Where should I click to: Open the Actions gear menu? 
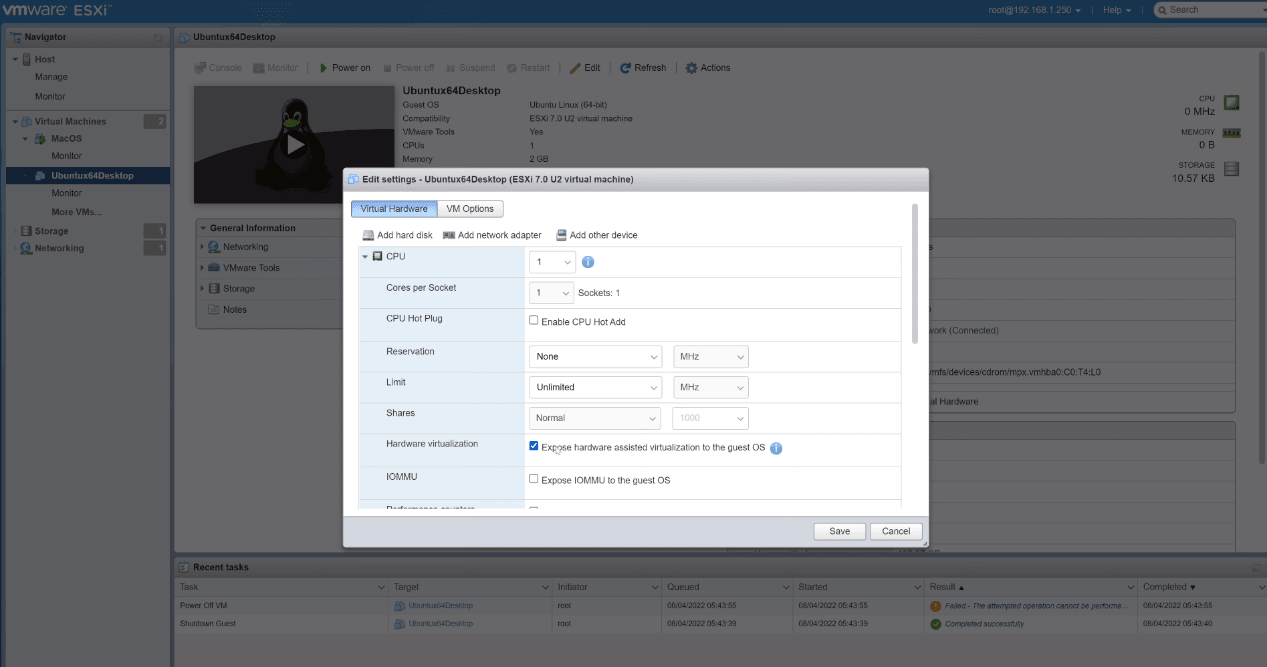pyautogui.click(x=708, y=68)
